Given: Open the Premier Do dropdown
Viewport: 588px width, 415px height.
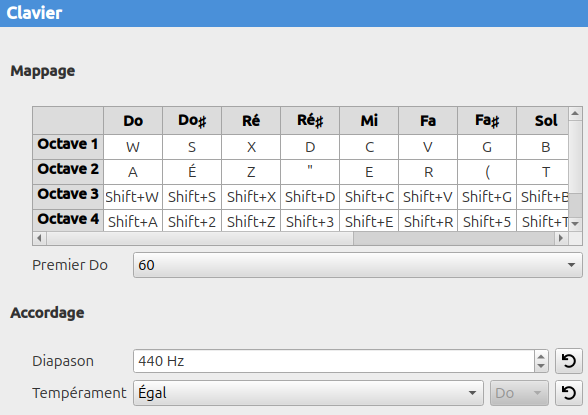Looking at the screenshot, I should coord(358,265).
